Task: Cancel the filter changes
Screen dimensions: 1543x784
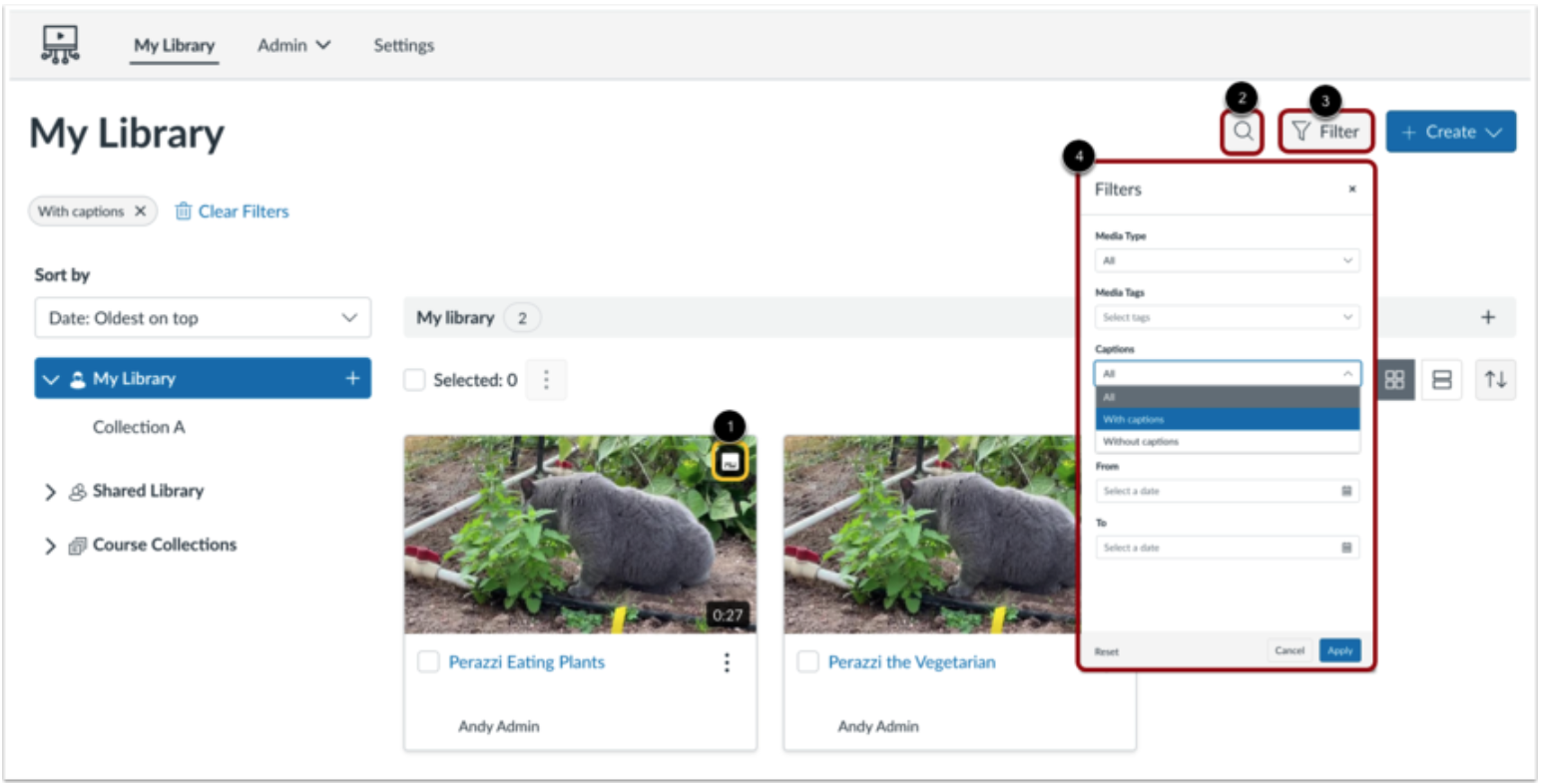Action: click(1289, 650)
